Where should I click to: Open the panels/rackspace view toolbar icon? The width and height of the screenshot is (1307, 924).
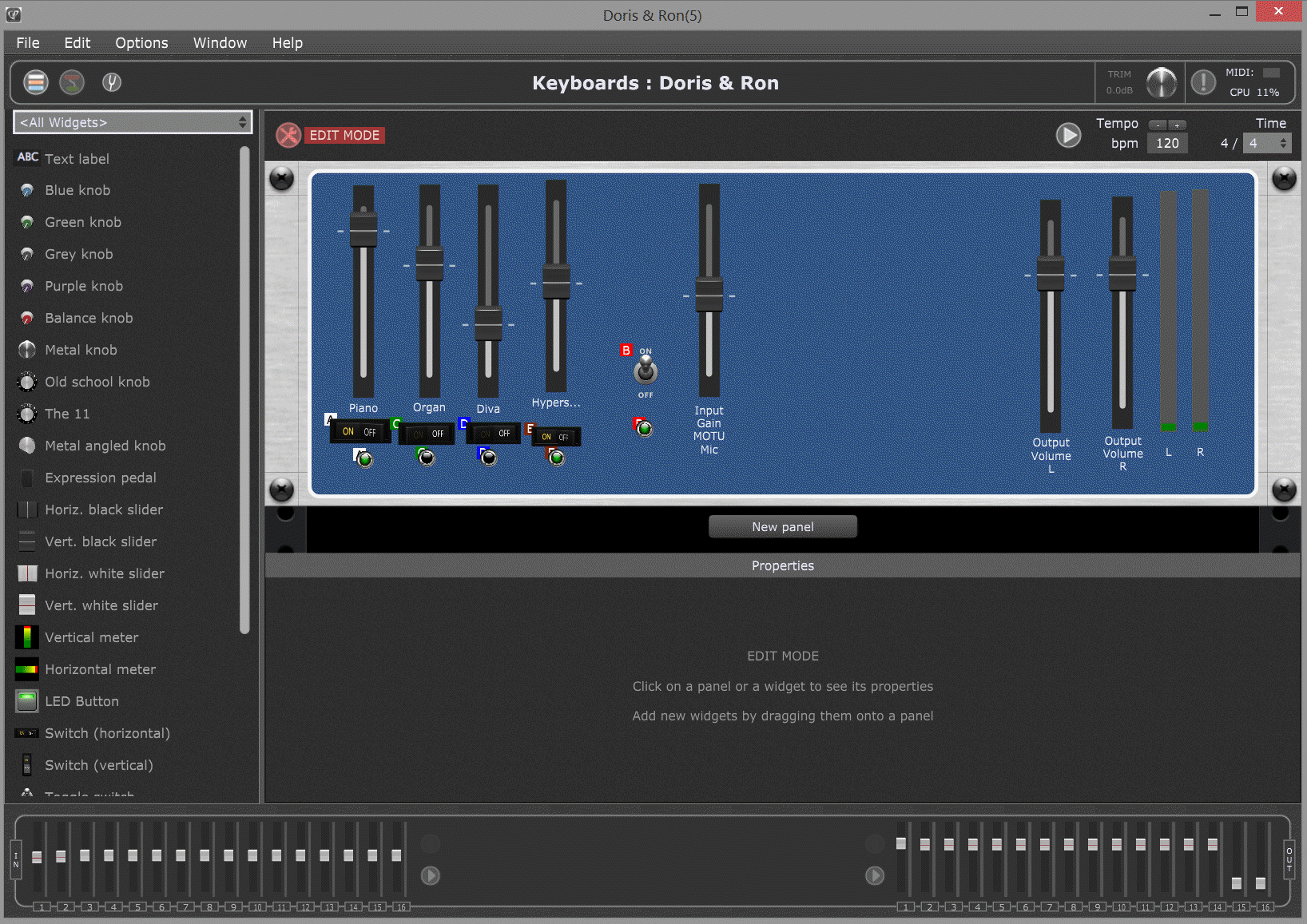pyautogui.click(x=35, y=82)
